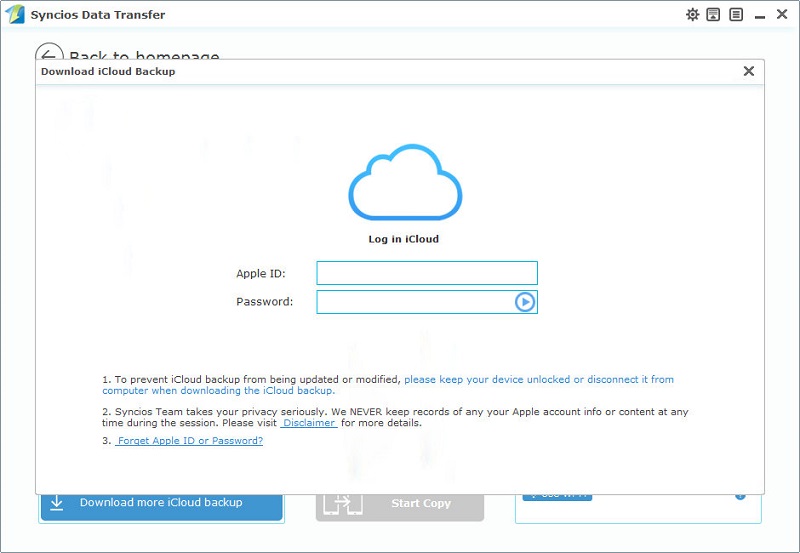Focus the Password input field
800x553 pixels.
pos(427,302)
